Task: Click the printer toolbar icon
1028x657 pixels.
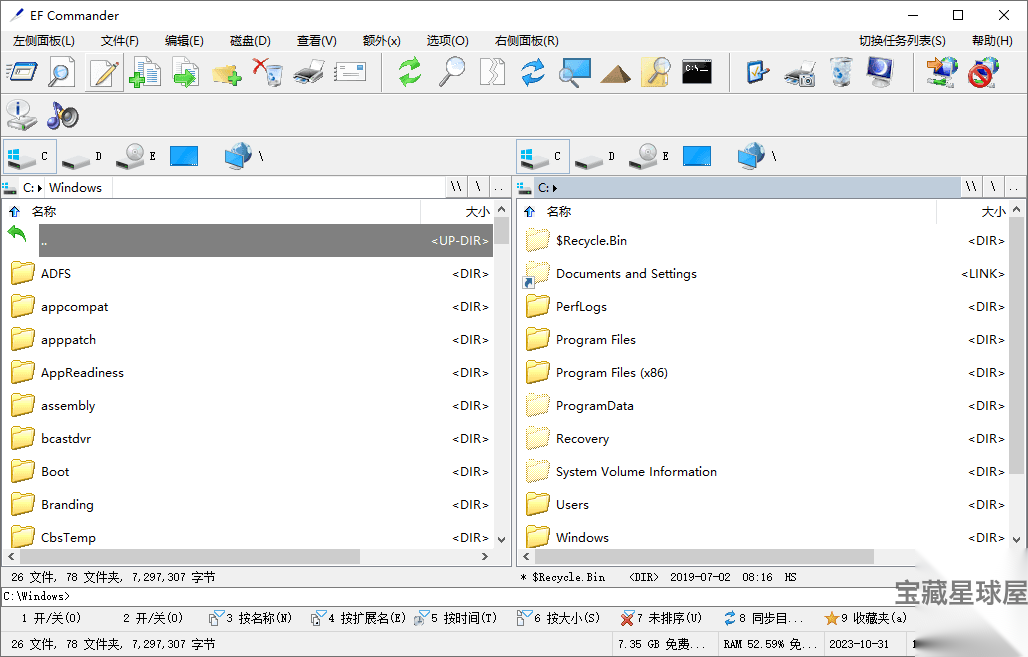Action: tap(309, 72)
